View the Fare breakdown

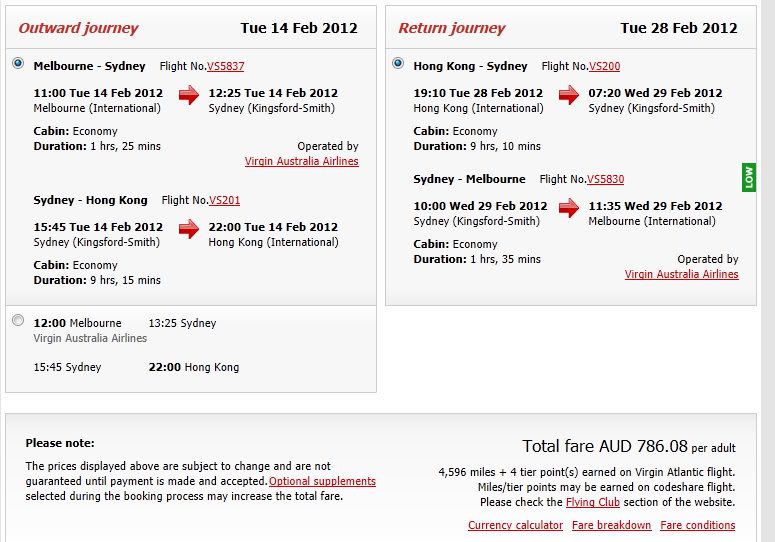point(611,525)
